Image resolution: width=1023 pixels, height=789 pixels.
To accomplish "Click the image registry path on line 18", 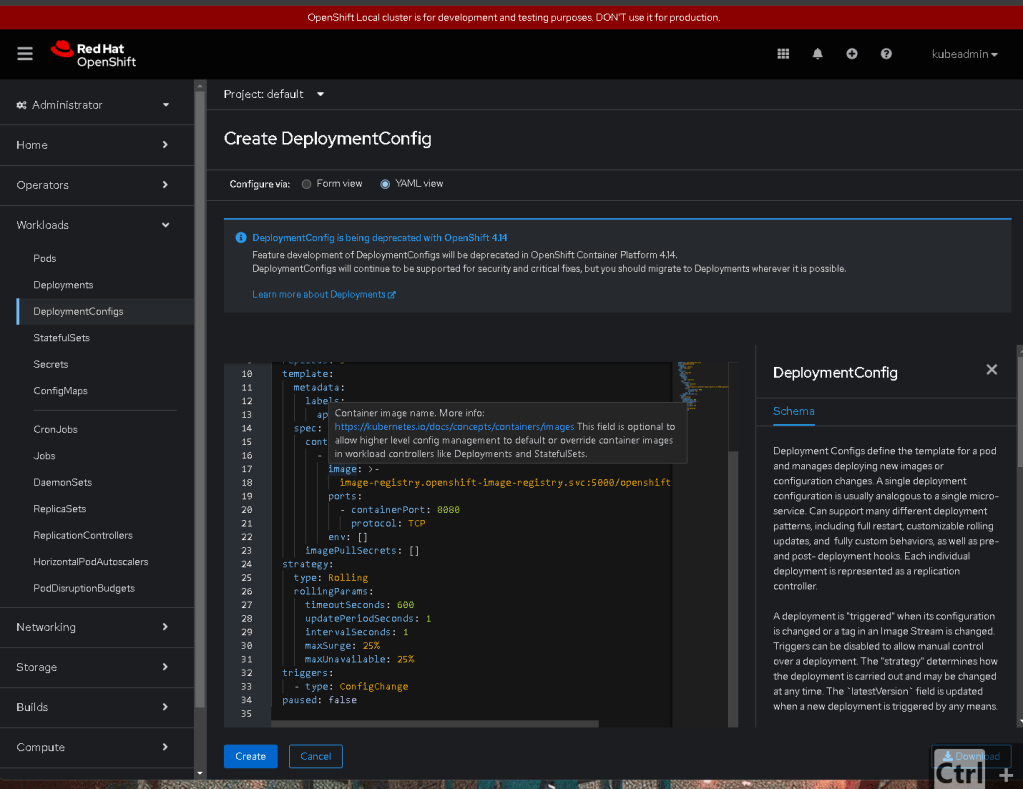I will coord(505,483).
